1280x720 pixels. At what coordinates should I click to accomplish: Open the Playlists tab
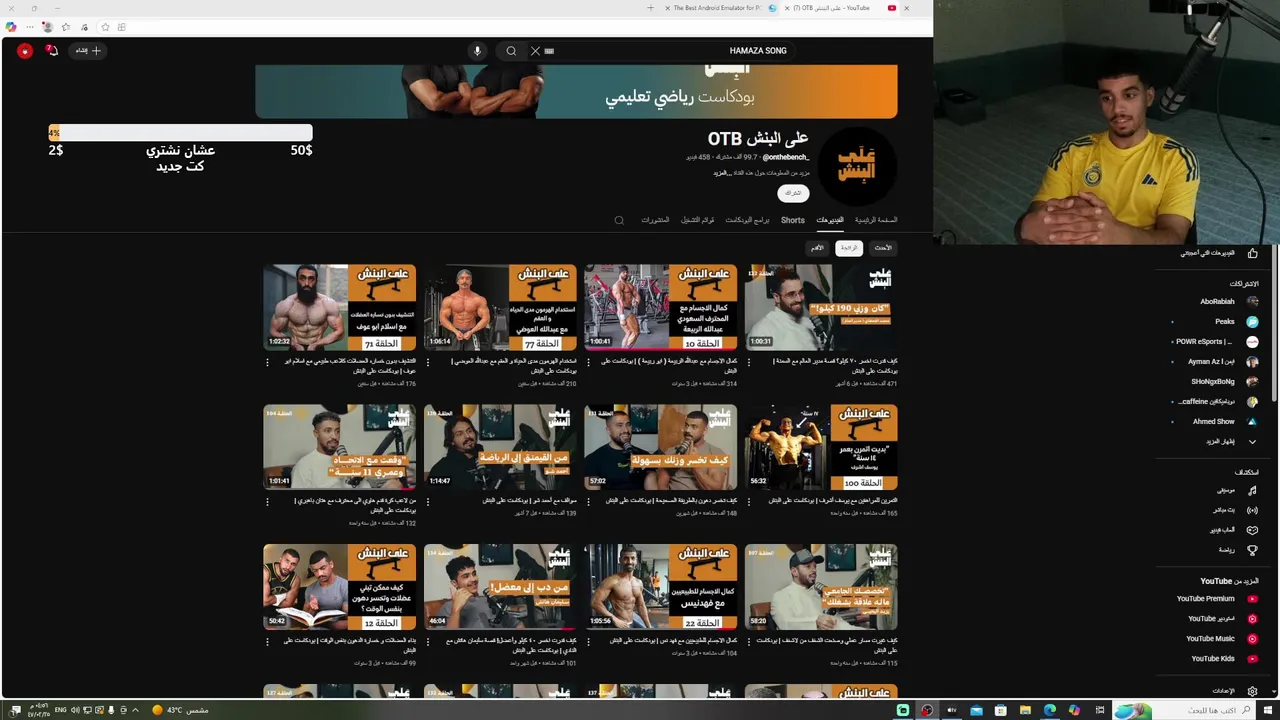click(698, 220)
